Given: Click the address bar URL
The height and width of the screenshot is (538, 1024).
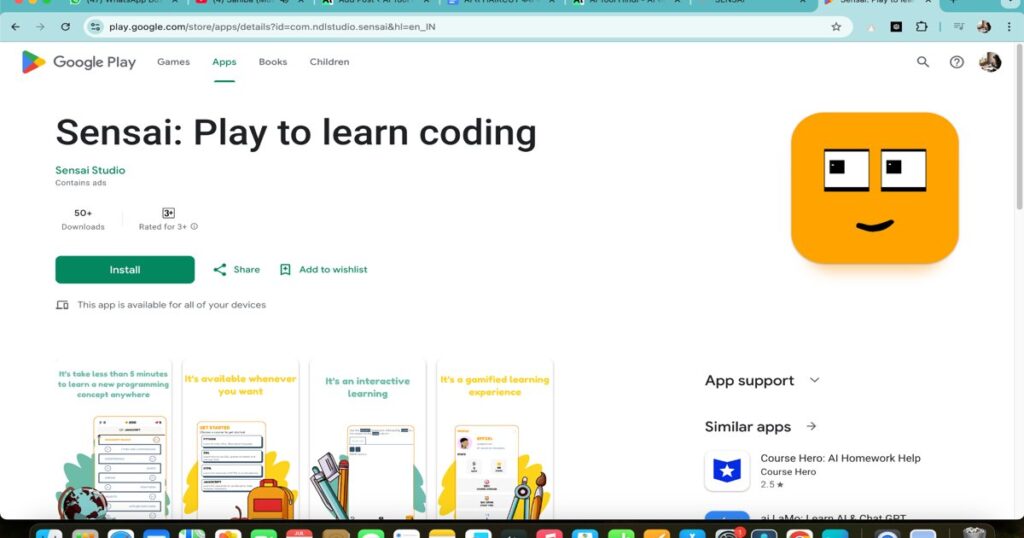Looking at the screenshot, I should [x=272, y=27].
